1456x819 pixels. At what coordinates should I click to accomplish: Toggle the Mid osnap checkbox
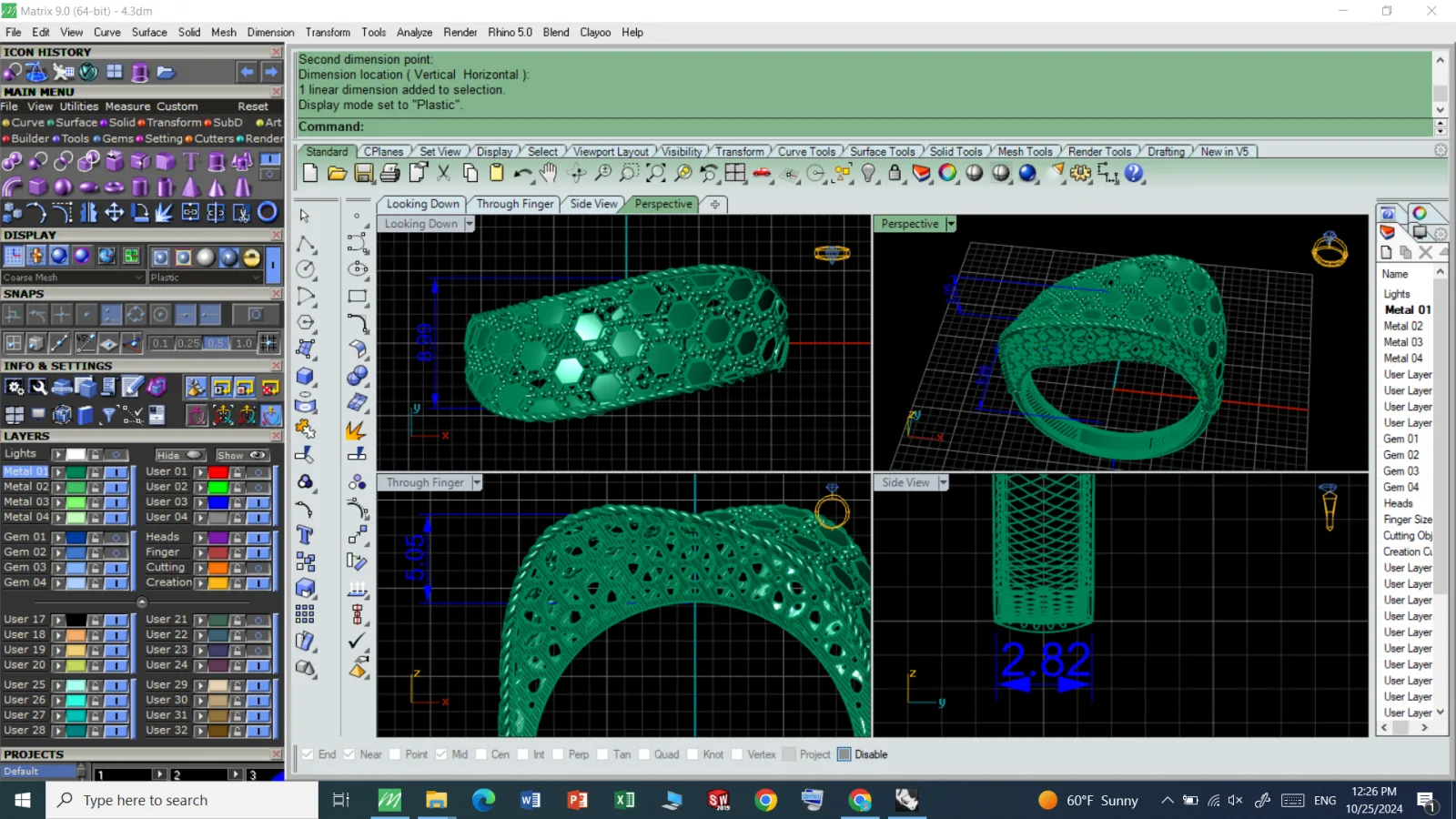441,754
